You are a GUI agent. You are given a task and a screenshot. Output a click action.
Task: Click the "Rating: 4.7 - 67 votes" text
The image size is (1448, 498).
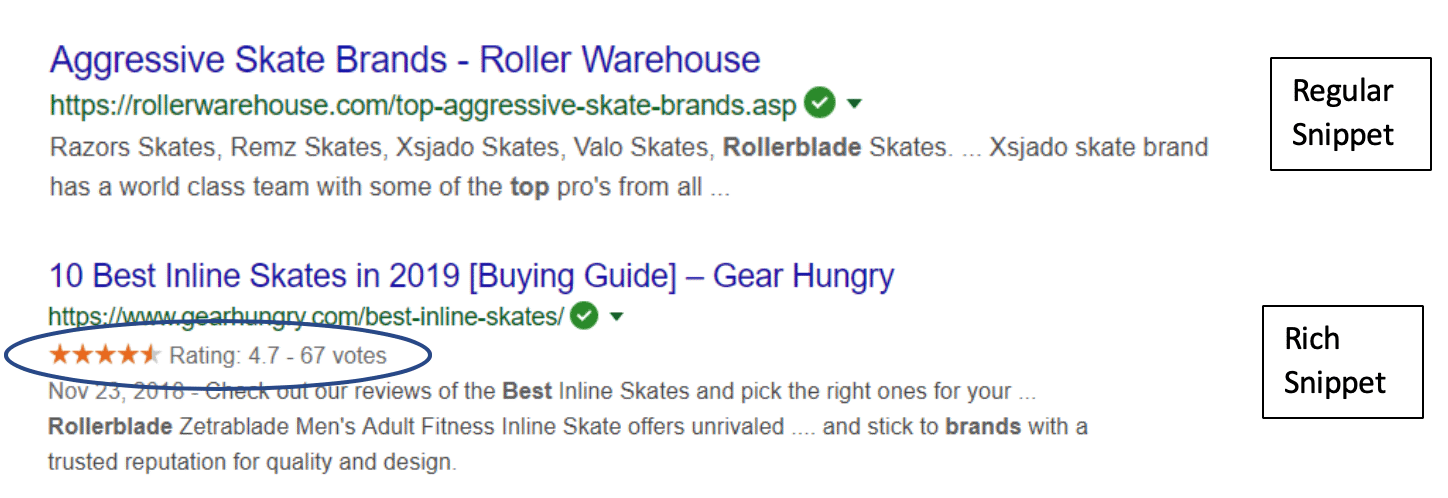(x=278, y=355)
